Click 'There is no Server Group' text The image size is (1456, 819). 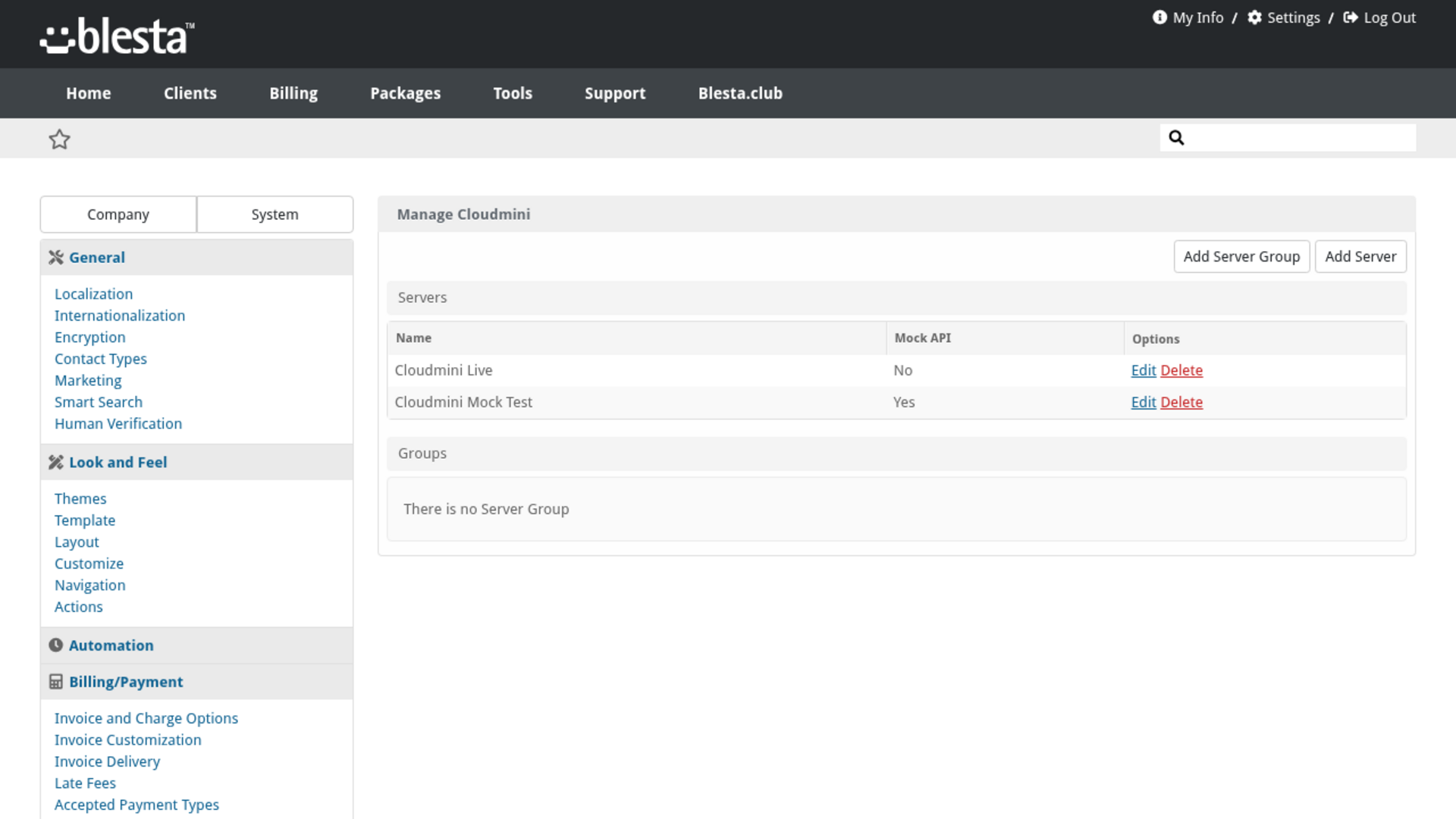tap(486, 509)
